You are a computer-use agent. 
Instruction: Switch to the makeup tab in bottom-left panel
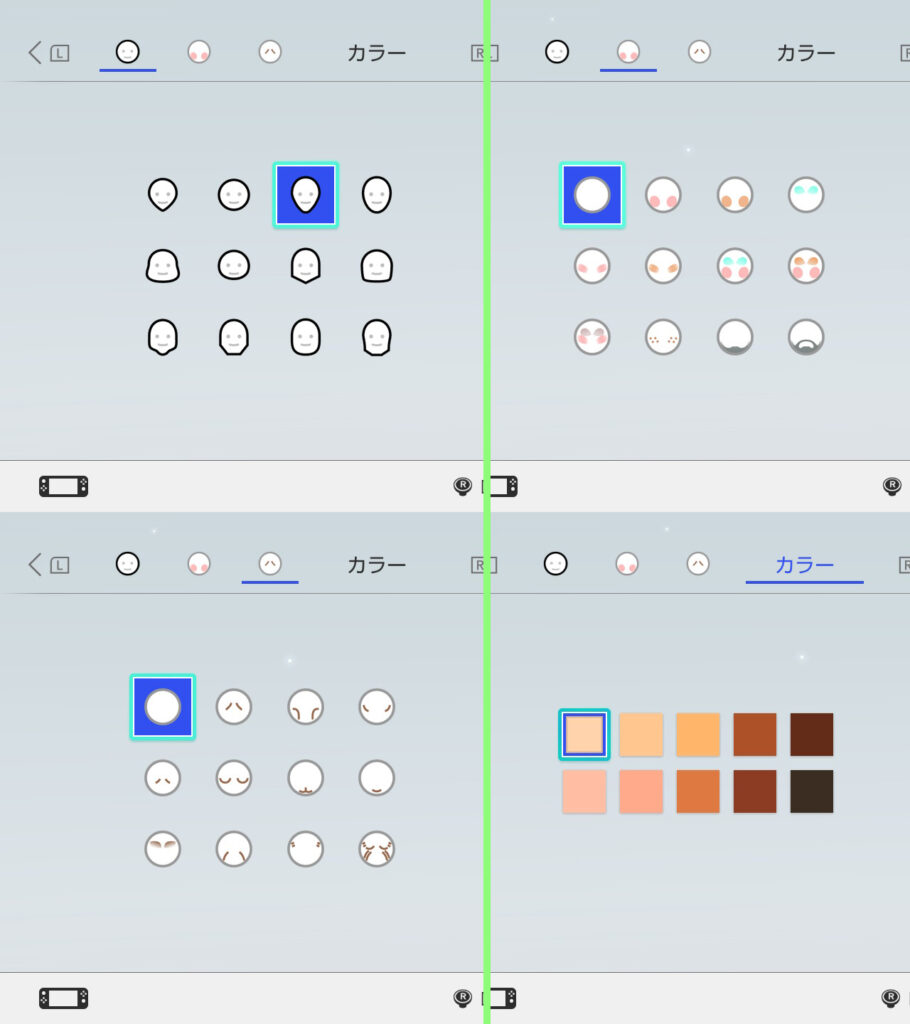pos(199,564)
